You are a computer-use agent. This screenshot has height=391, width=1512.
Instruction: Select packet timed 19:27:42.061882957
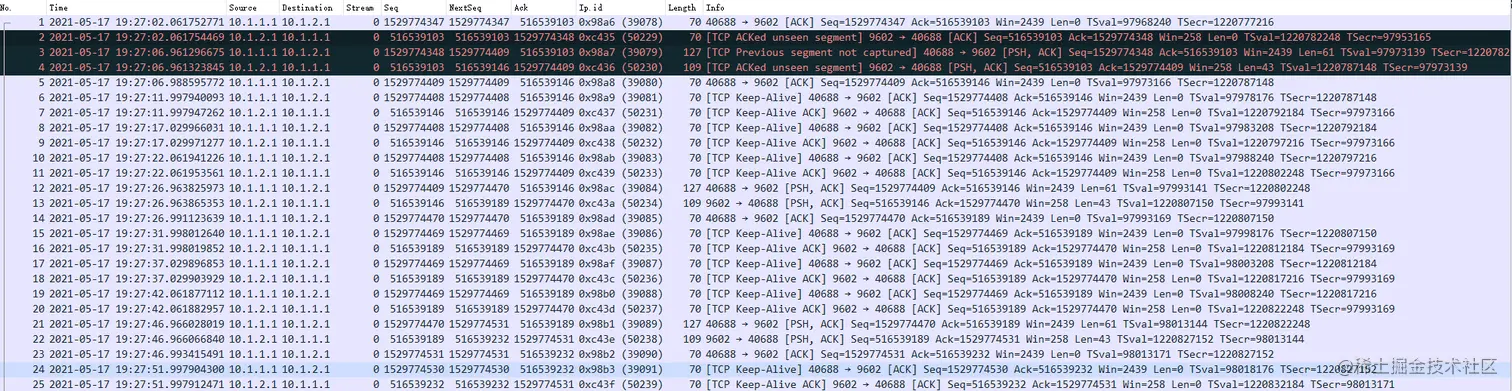point(756,308)
